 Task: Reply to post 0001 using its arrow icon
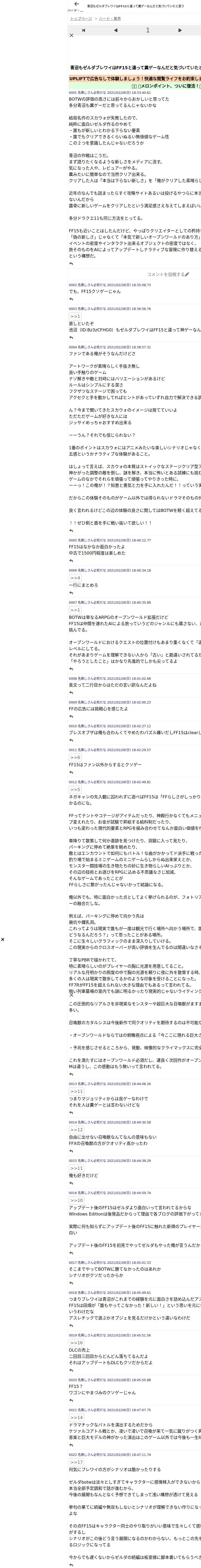tap(71, 264)
